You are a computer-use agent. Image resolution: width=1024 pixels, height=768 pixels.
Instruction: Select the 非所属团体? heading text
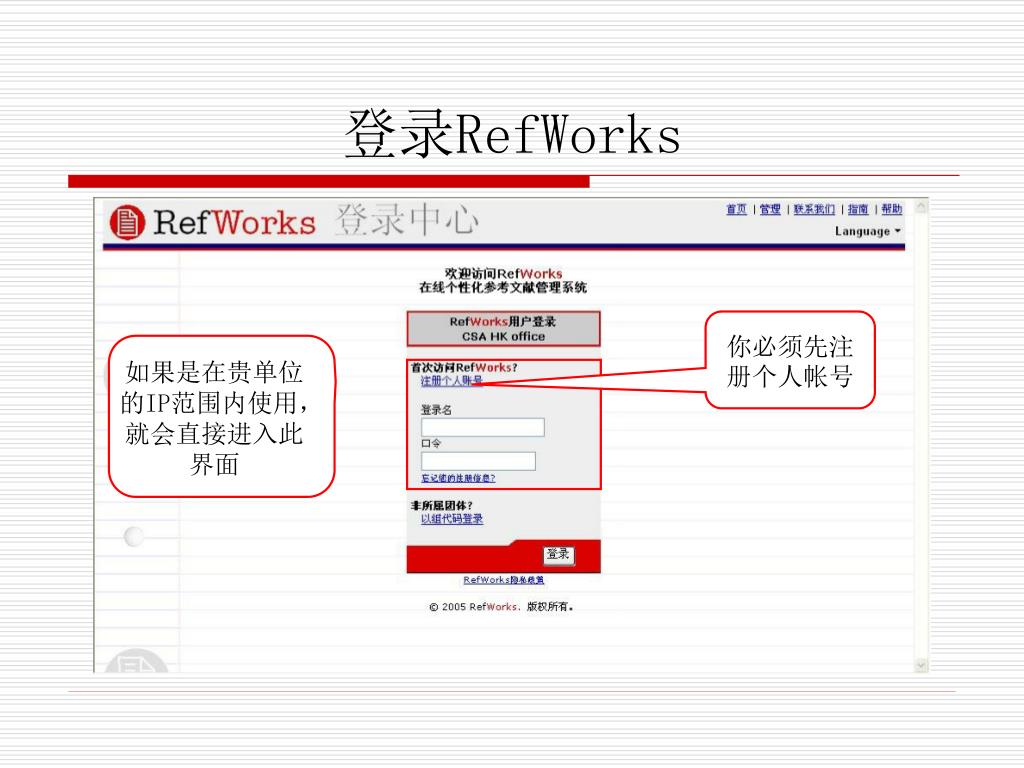pyautogui.click(x=441, y=505)
